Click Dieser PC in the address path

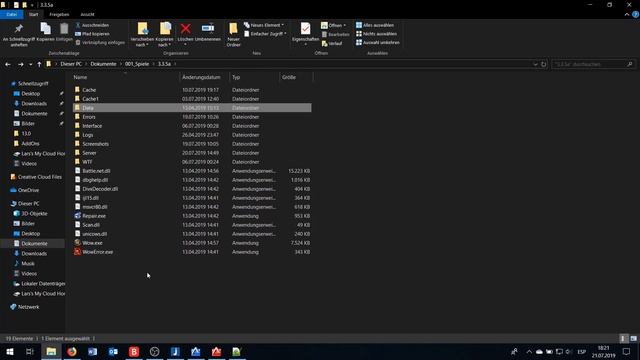coord(71,64)
